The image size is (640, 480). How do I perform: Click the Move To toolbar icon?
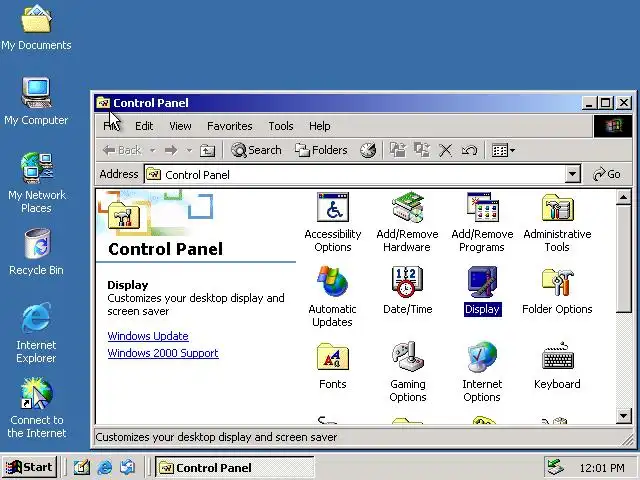pos(398,151)
